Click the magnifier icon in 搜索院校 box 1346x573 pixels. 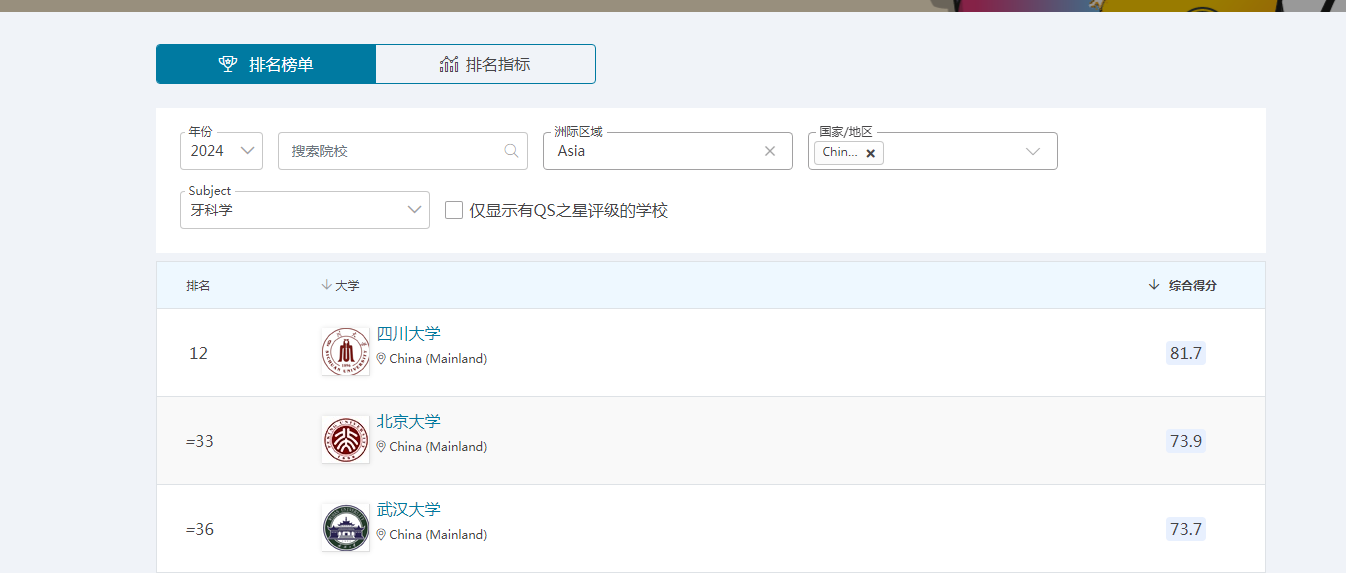[511, 151]
